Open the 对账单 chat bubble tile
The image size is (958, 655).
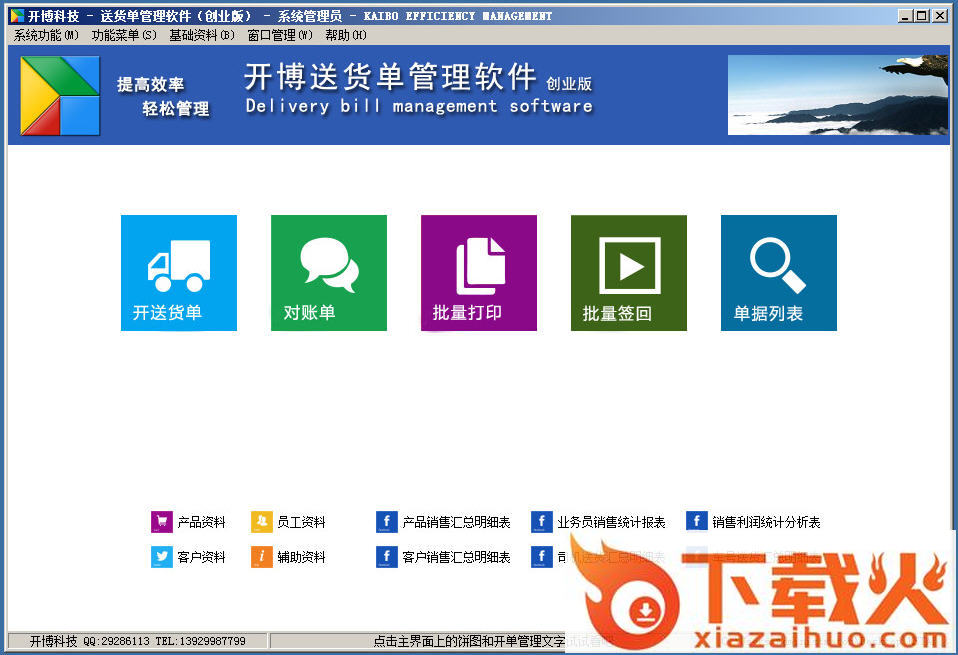(x=328, y=272)
